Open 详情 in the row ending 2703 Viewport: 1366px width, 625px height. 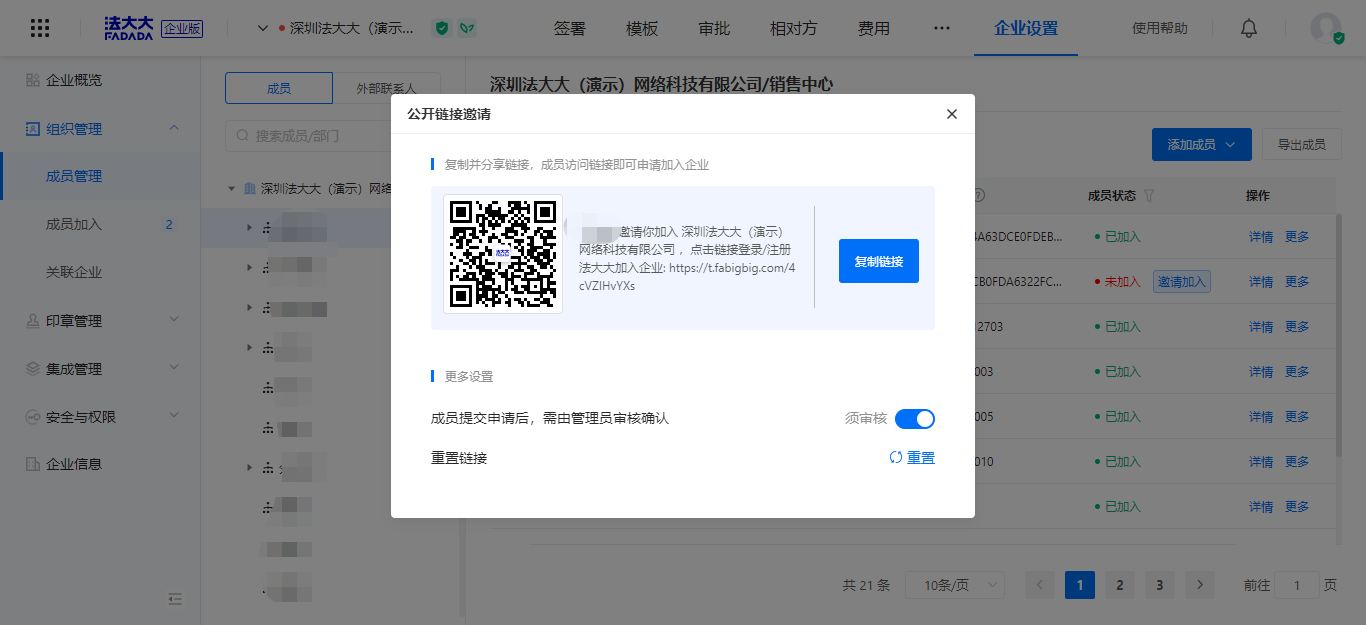(x=1261, y=327)
